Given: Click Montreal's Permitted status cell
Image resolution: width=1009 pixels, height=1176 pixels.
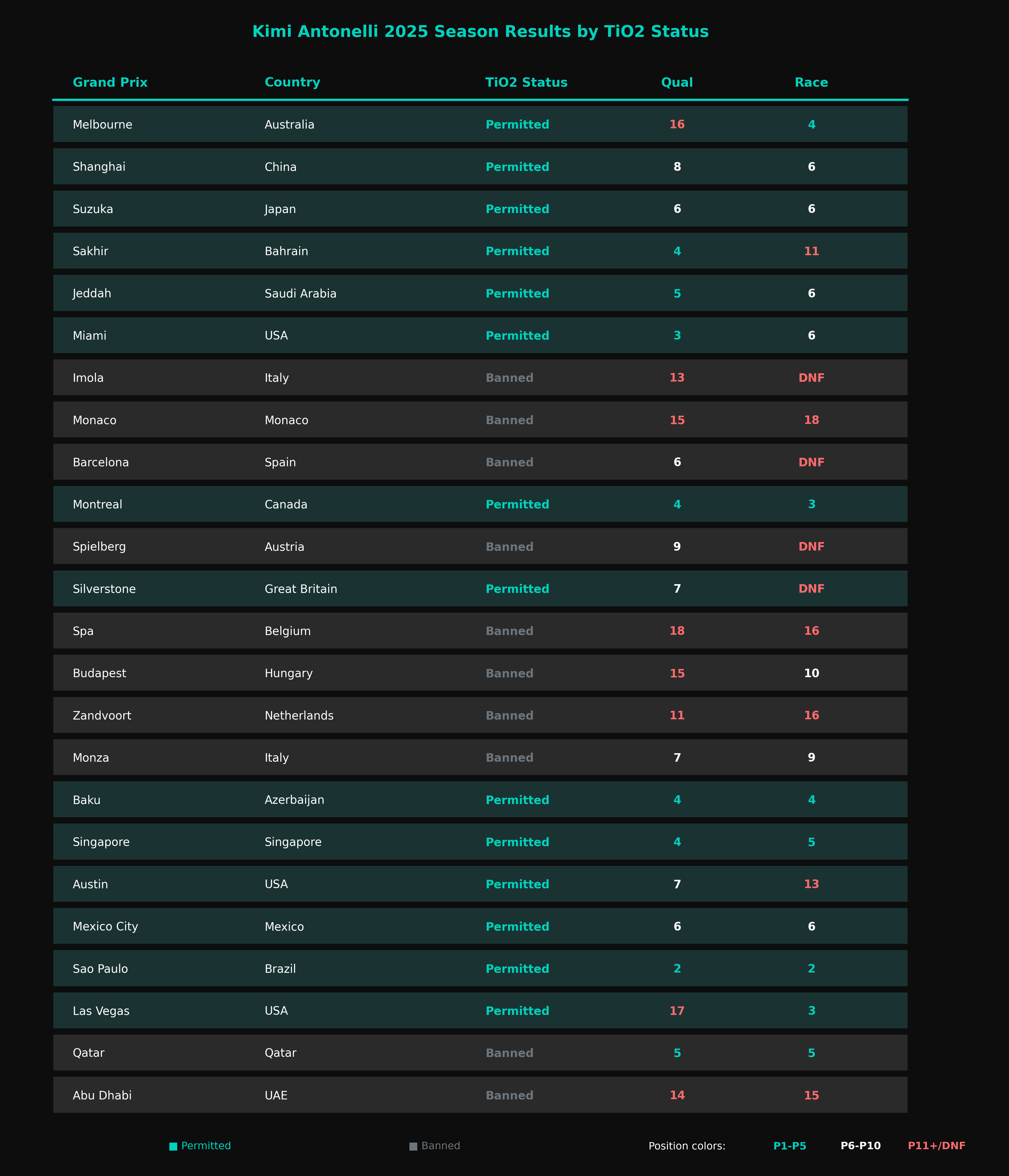Looking at the screenshot, I should (517, 504).
